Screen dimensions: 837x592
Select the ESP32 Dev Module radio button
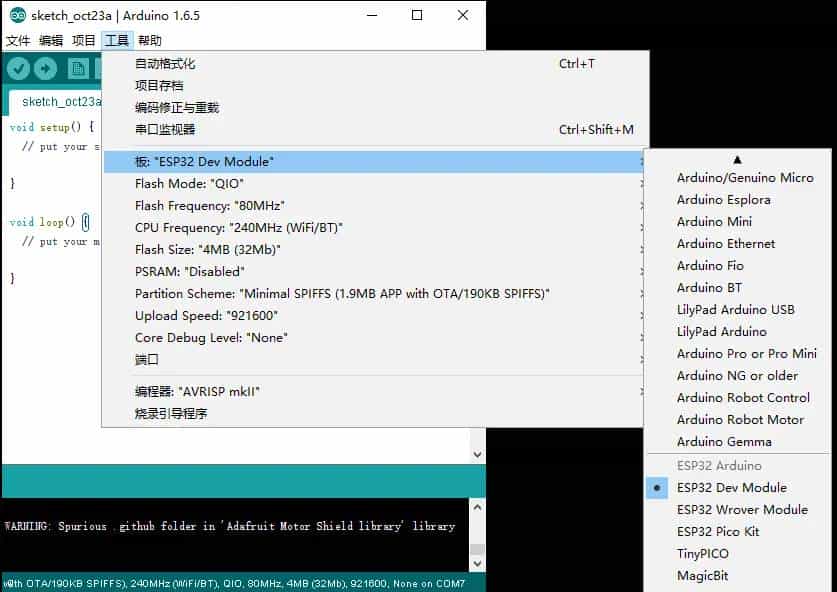[x=657, y=487]
